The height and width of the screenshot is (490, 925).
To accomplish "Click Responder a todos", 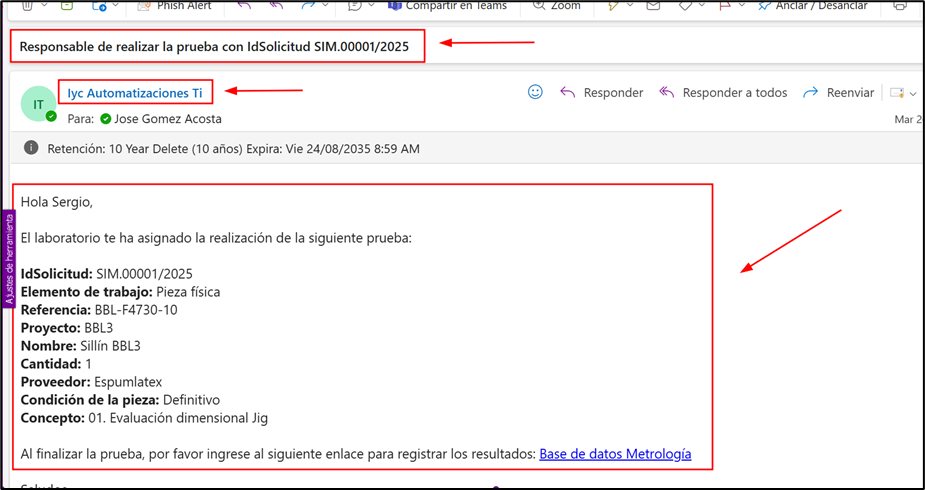I will coord(723,93).
